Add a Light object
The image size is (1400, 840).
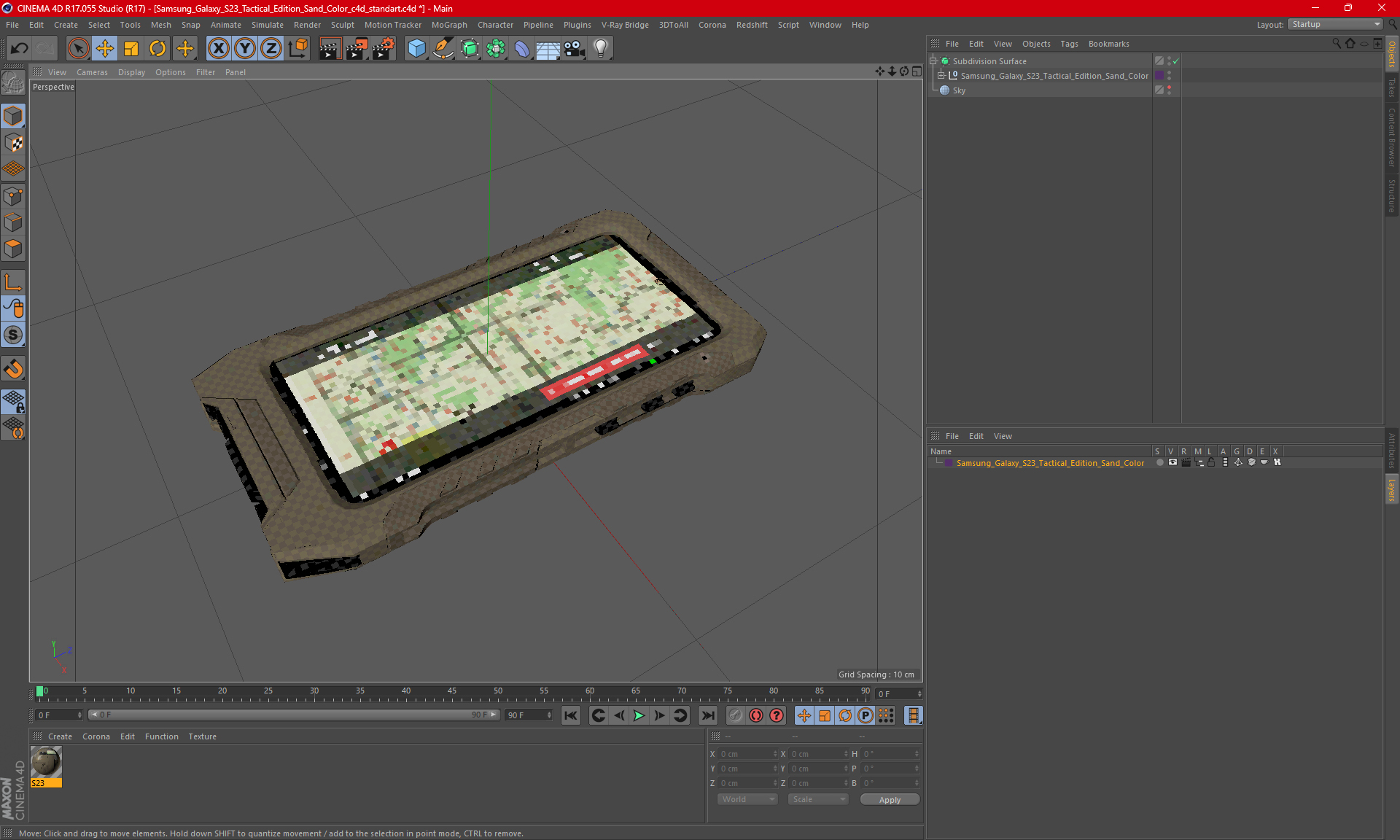click(x=601, y=49)
